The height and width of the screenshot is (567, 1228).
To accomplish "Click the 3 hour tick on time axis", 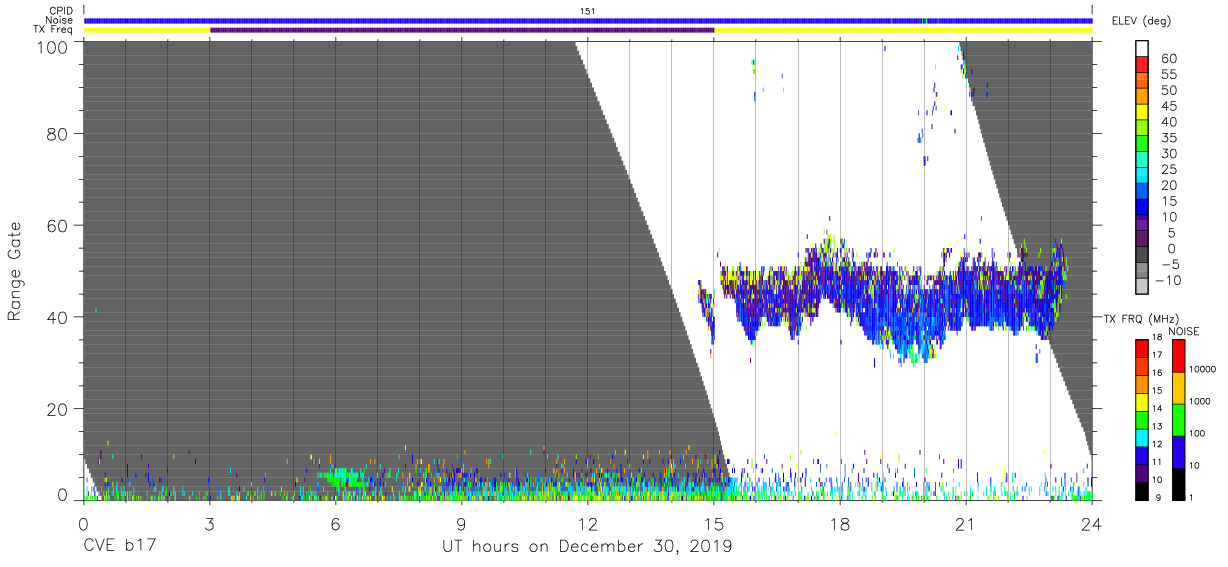I will click(x=209, y=523).
